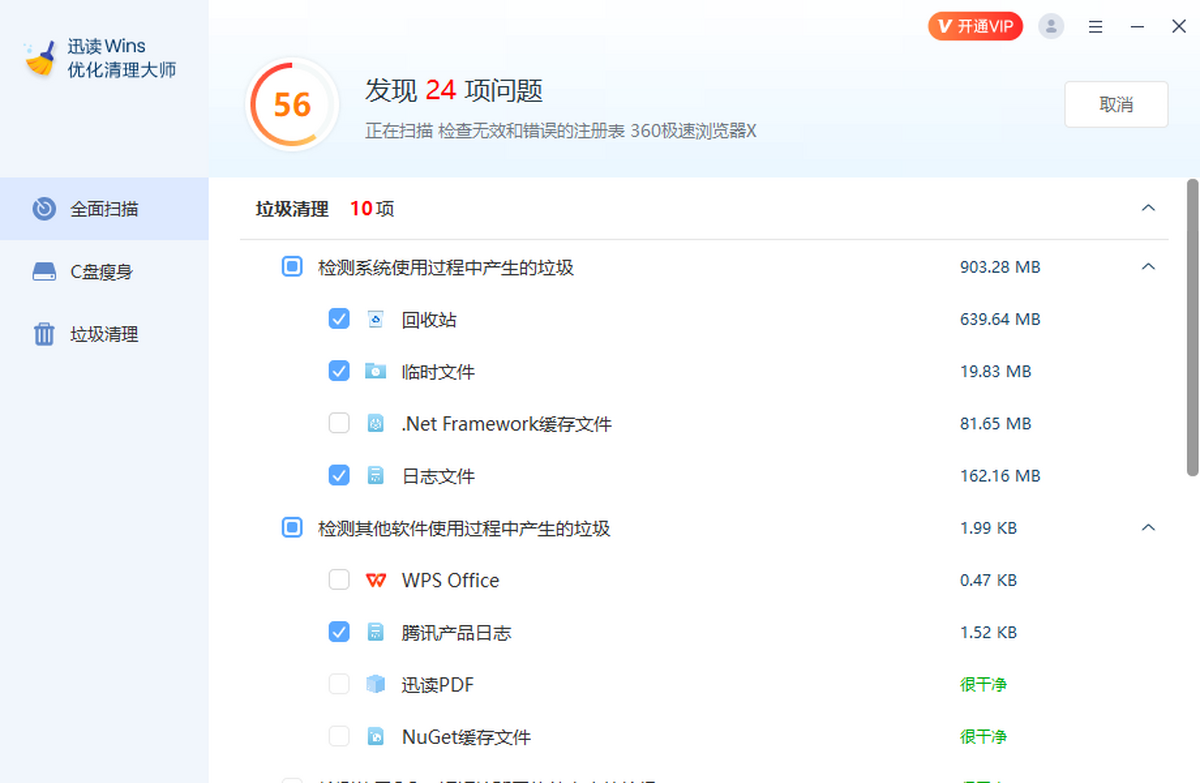The width and height of the screenshot is (1200, 783).
Task: Click 很干净 status beside 迅读PDF
Action: 983,685
